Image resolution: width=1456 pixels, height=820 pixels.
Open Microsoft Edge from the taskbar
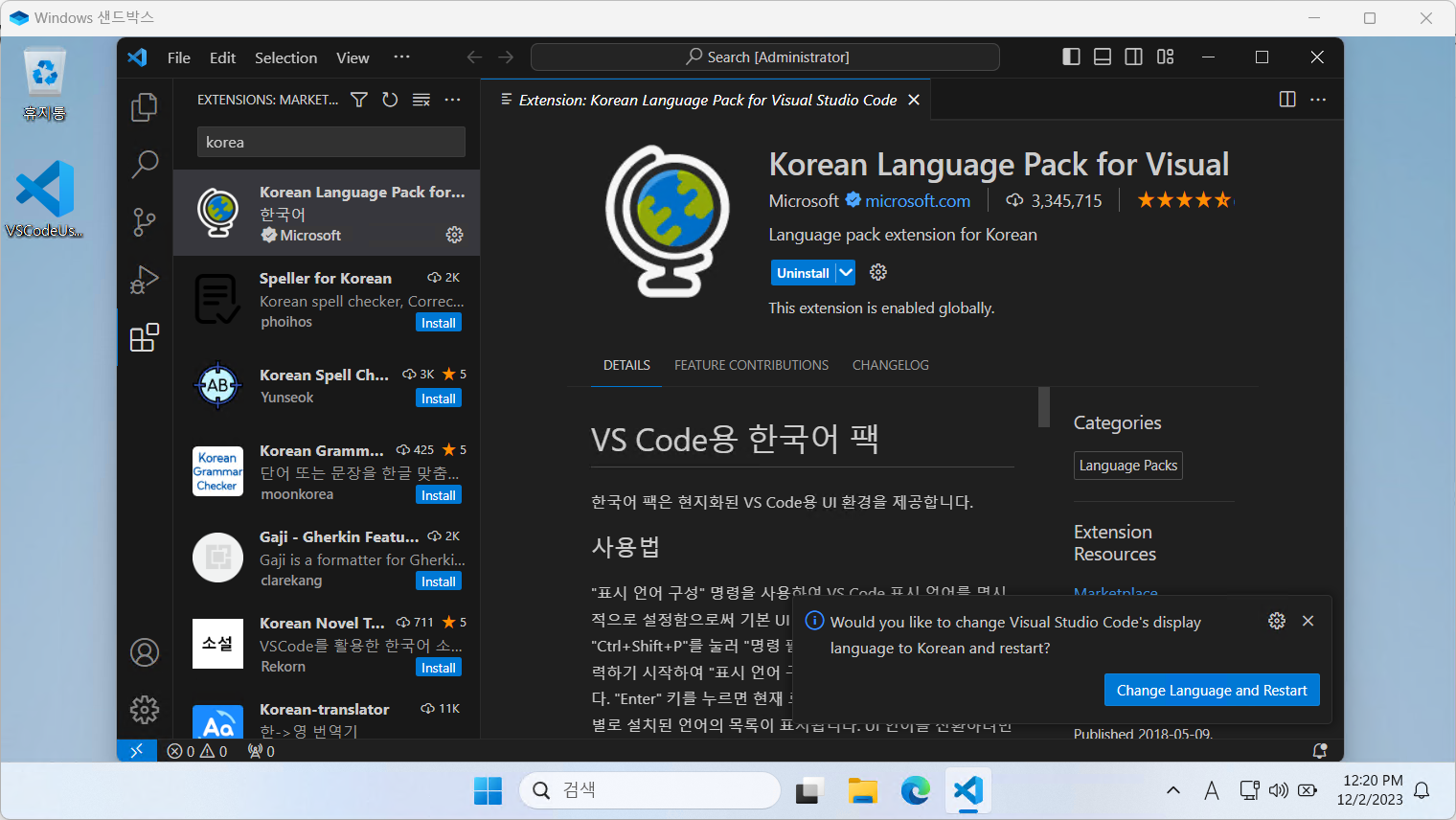[916, 790]
